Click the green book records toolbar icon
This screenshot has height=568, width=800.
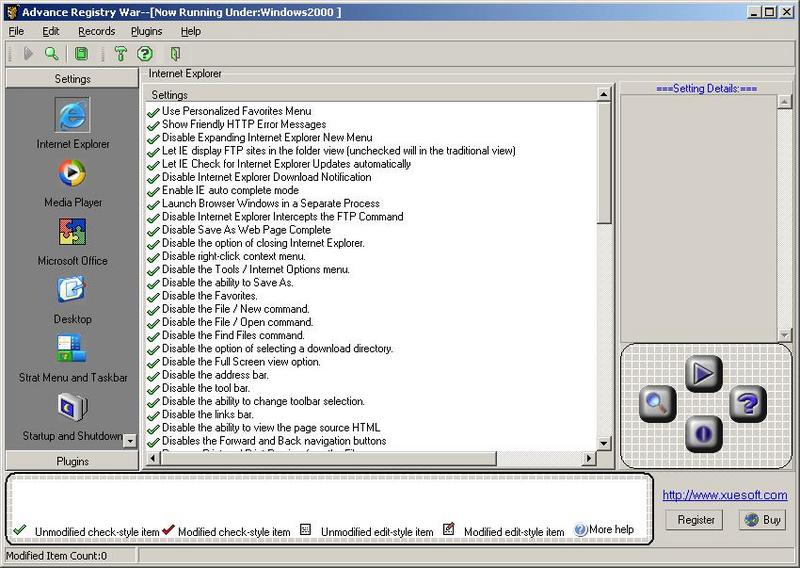pos(81,53)
